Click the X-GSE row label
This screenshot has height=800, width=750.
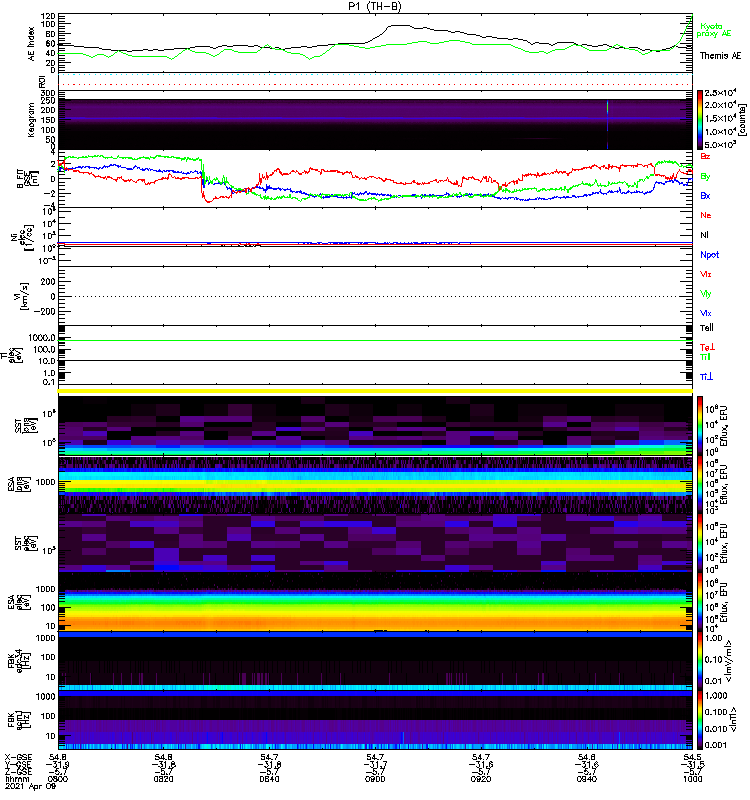pyautogui.click(x=18, y=757)
